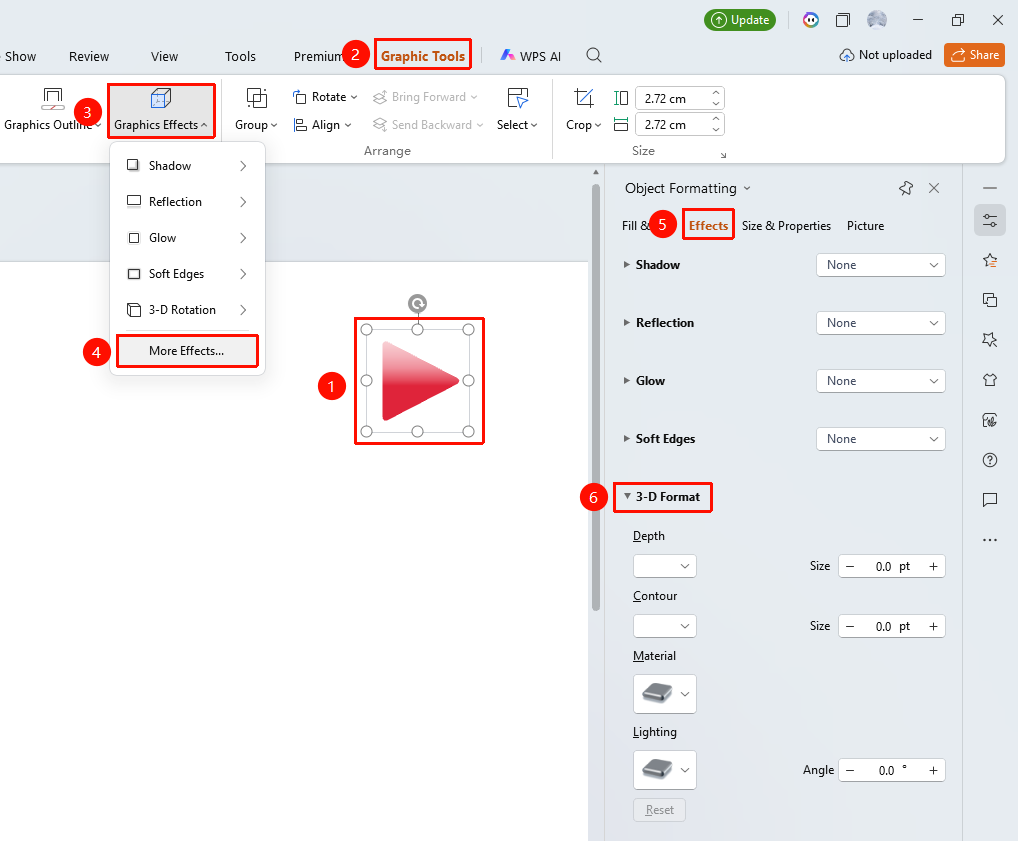Click the user avatar icon

point(876,20)
